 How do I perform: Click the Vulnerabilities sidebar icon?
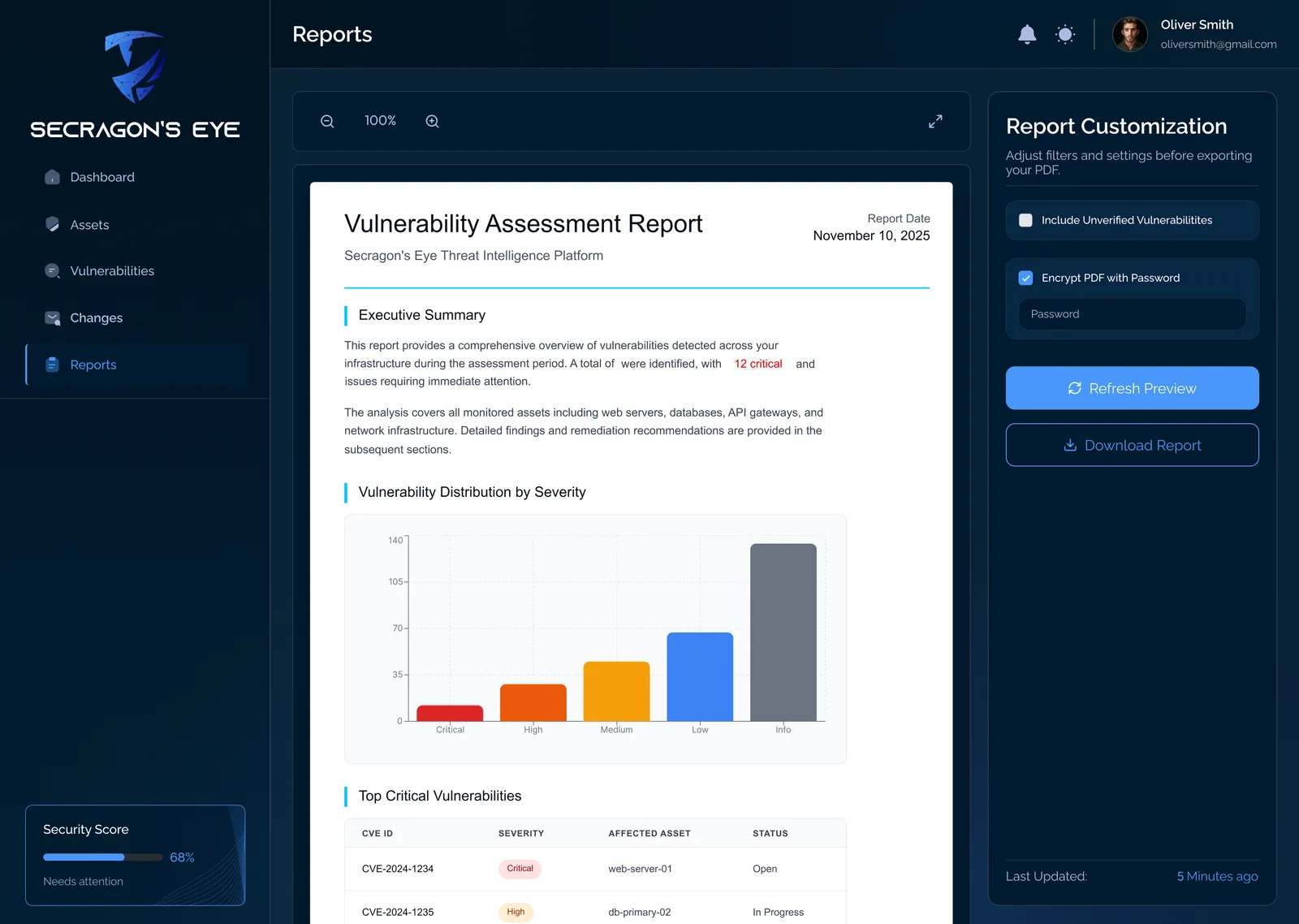pyautogui.click(x=52, y=271)
